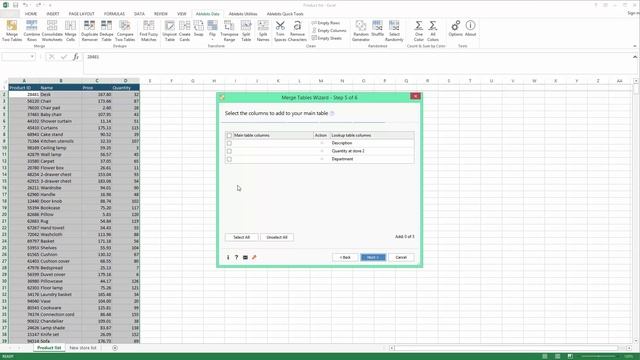Click the One Color sum icon
This screenshot has height=360, width=640.
pos(419,31)
